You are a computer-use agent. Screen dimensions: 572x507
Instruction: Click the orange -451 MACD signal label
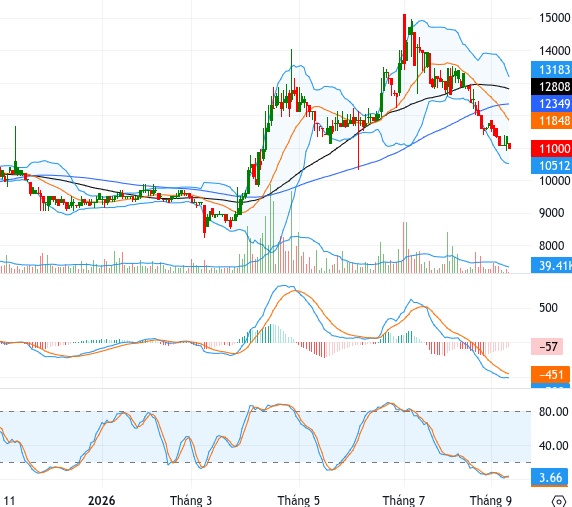550,375
